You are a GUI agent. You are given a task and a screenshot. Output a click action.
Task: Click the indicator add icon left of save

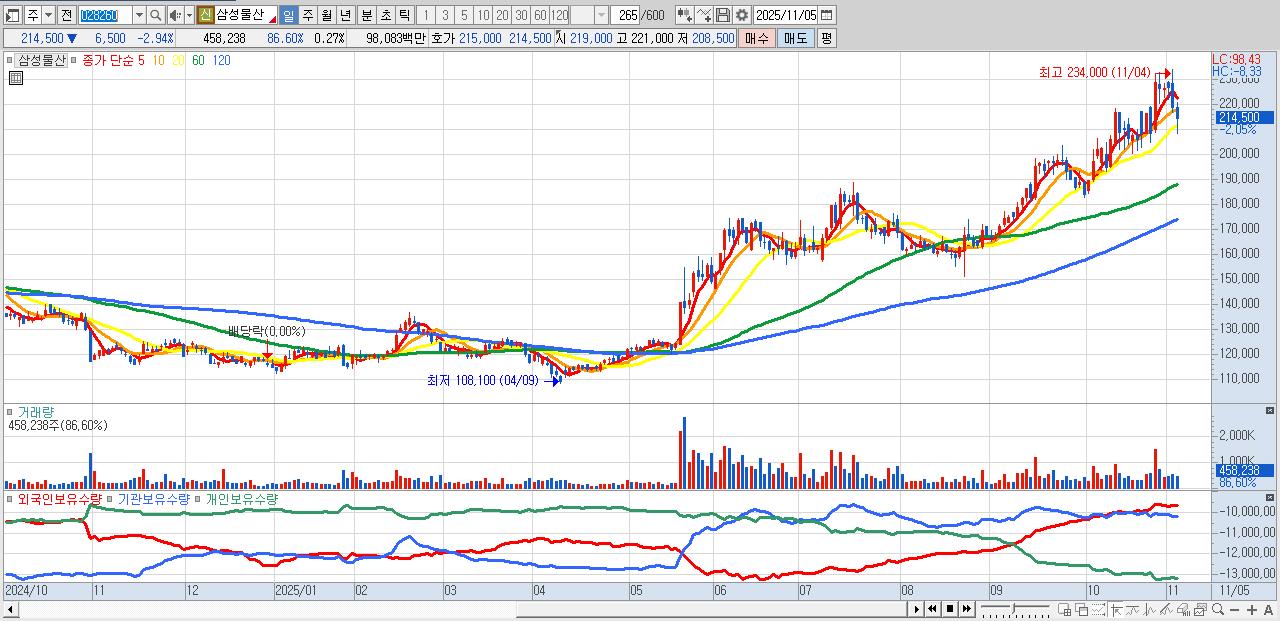(x=704, y=15)
